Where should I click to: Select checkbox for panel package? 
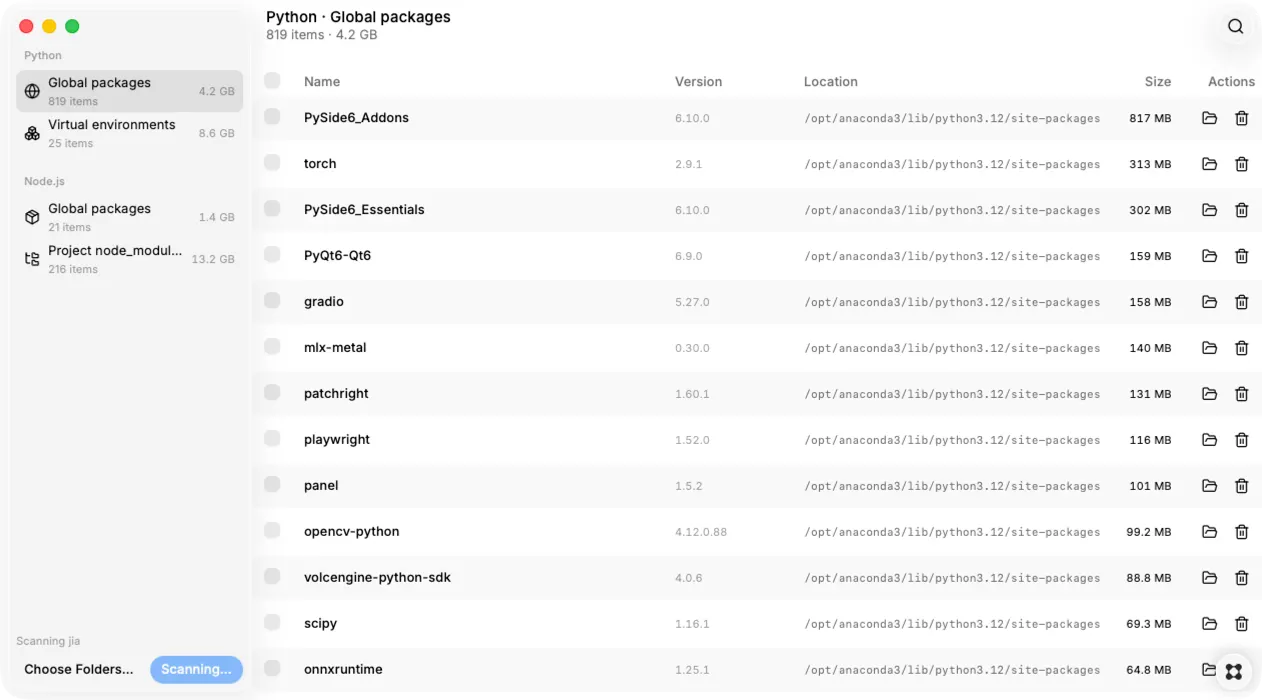pos(272,484)
